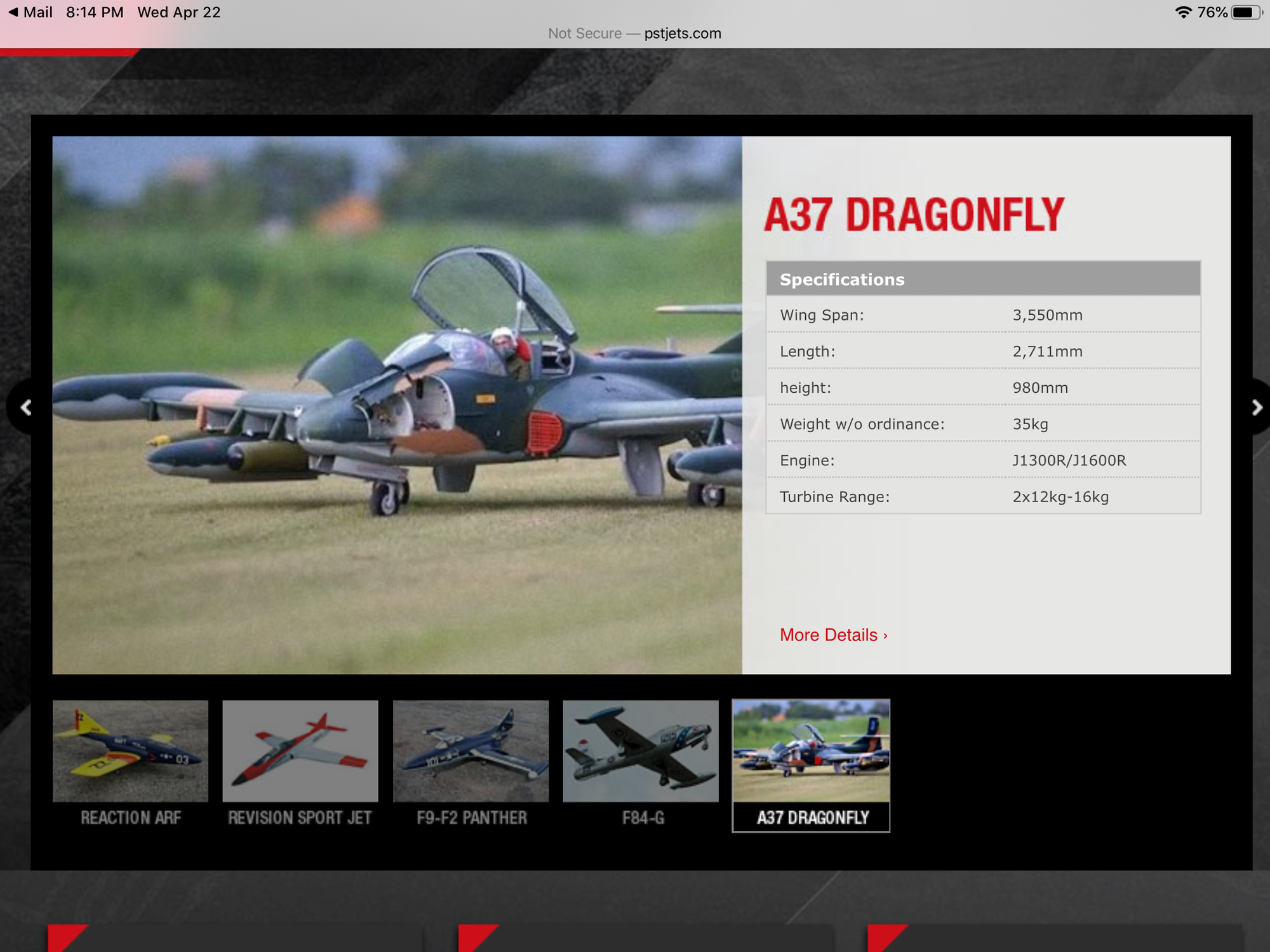Select the Reaction ARF thumbnail
1270x952 pixels.
[130, 751]
